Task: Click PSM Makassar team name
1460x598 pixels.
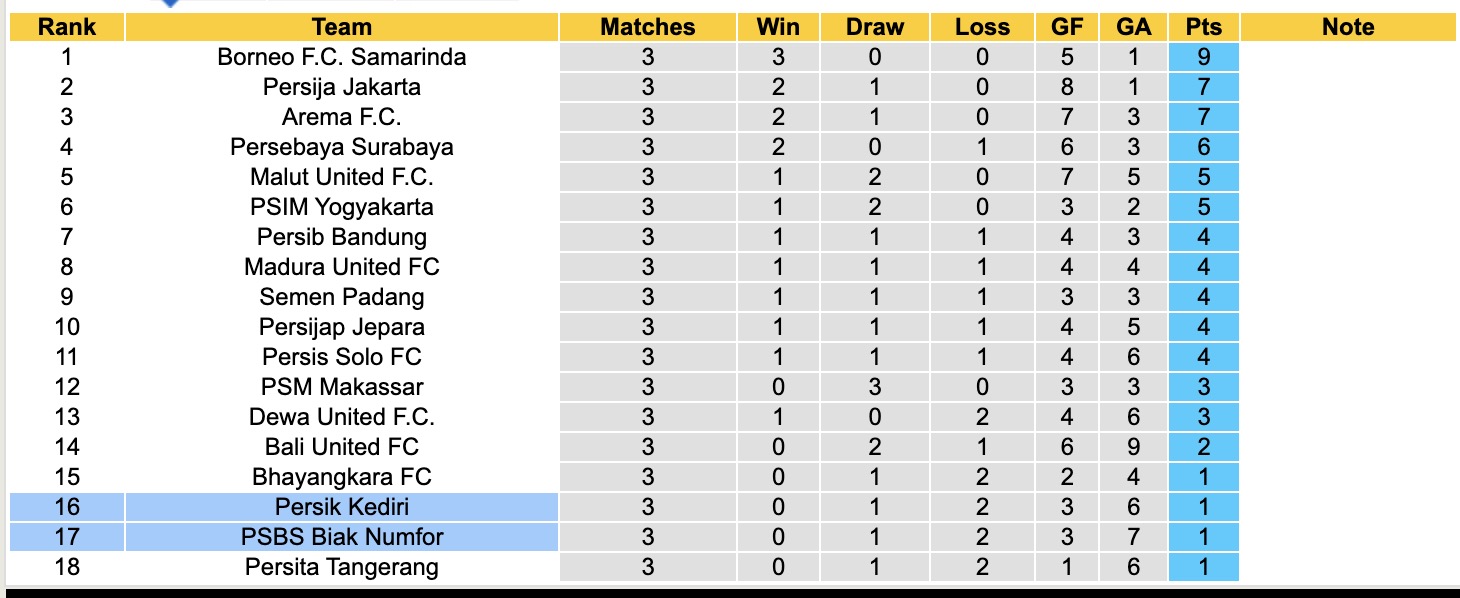Action: (341, 387)
